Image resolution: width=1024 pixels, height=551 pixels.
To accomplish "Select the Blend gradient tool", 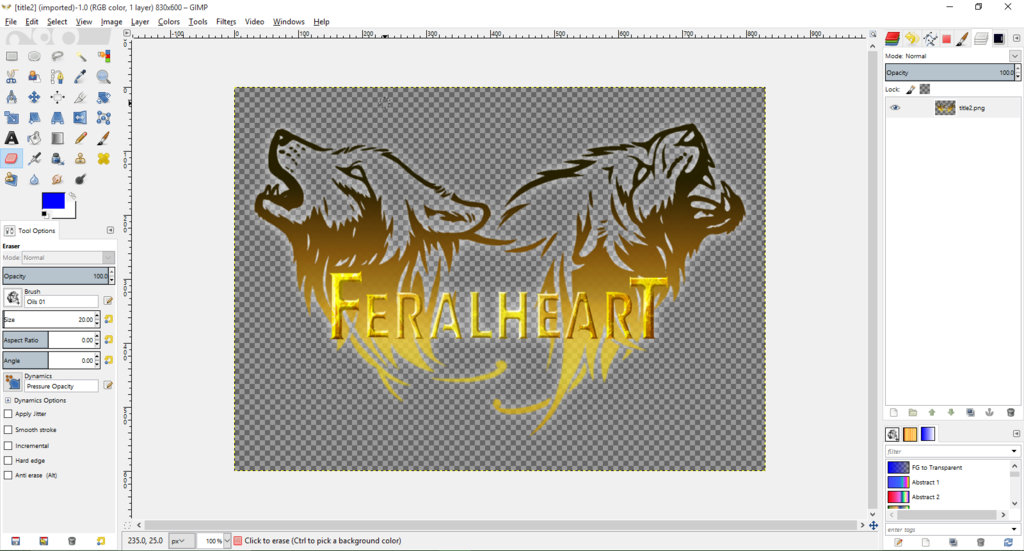I will pyautogui.click(x=57, y=138).
